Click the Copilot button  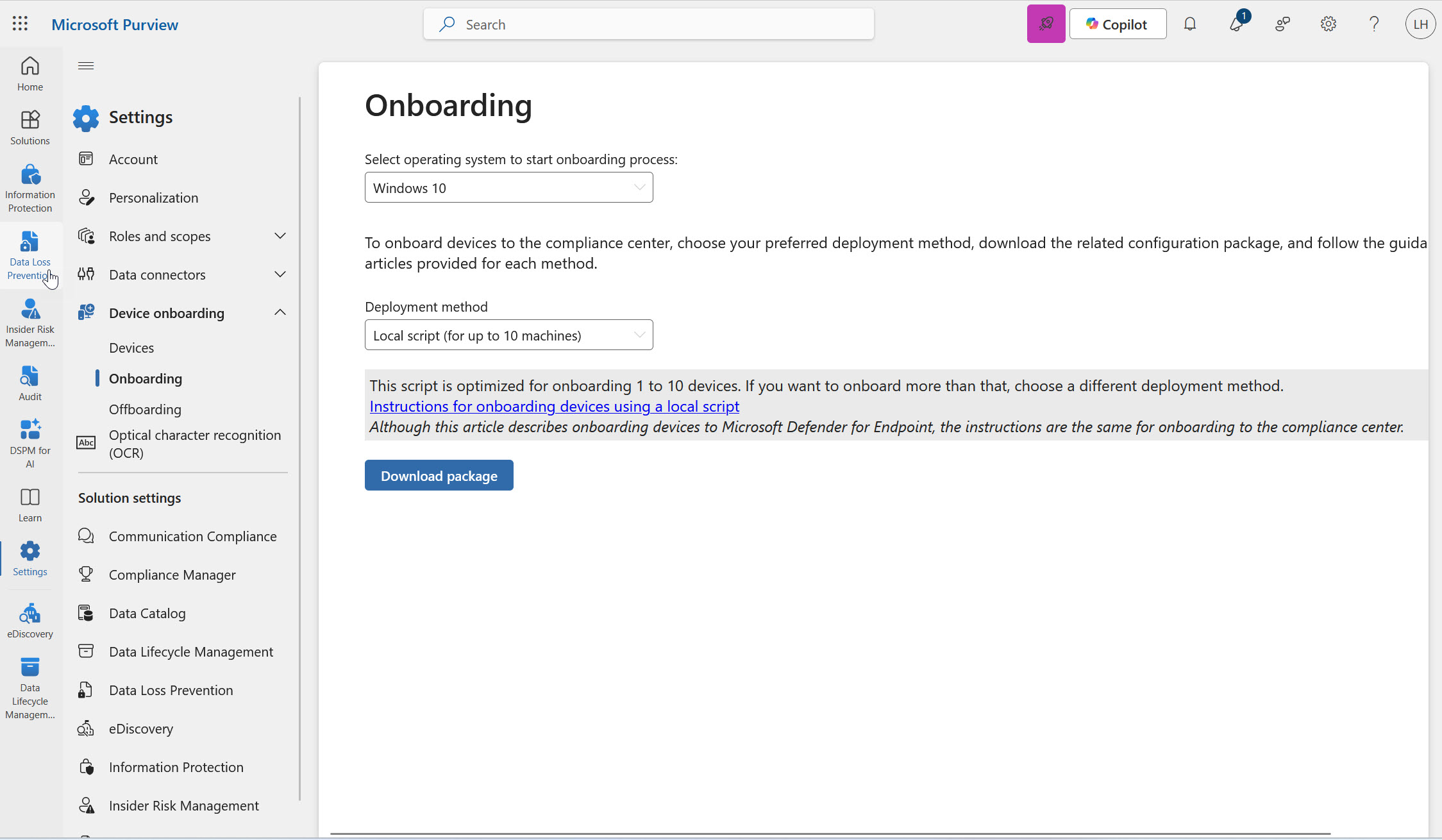1118,24
